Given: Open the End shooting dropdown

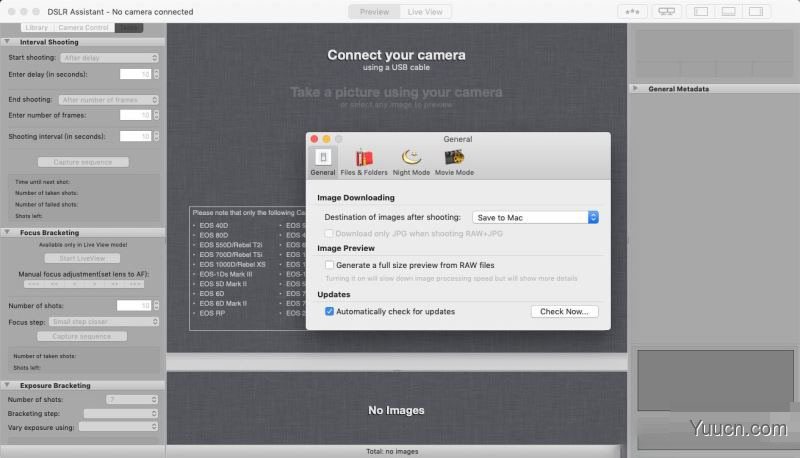Looking at the screenshot, I should pyautogui.click(x=109, y=99).
